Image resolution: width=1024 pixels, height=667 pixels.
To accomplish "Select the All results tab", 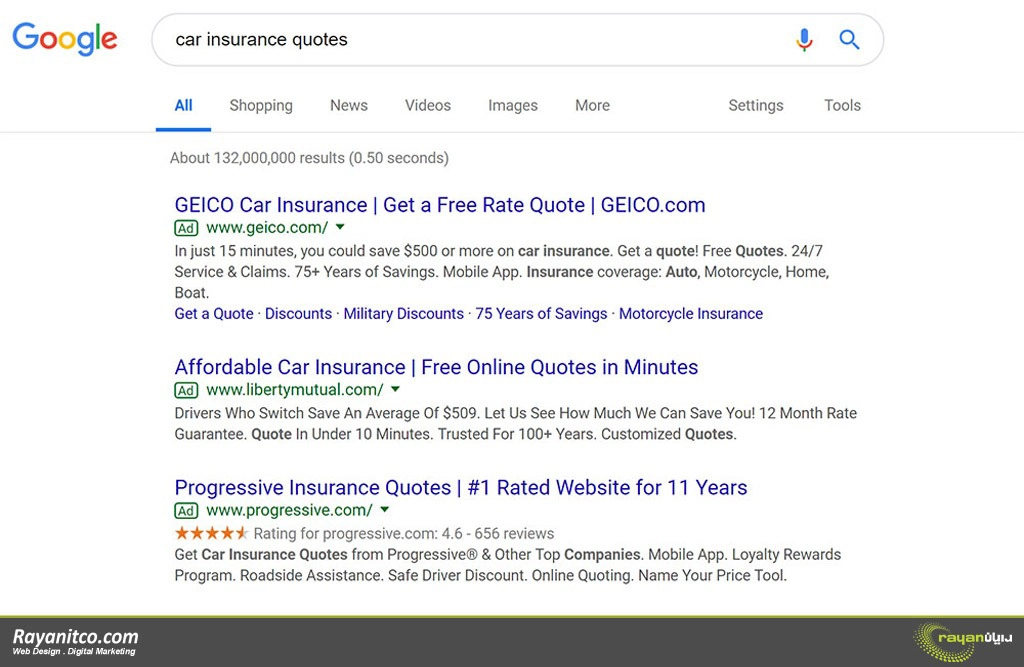I will (x=184, y=105).
